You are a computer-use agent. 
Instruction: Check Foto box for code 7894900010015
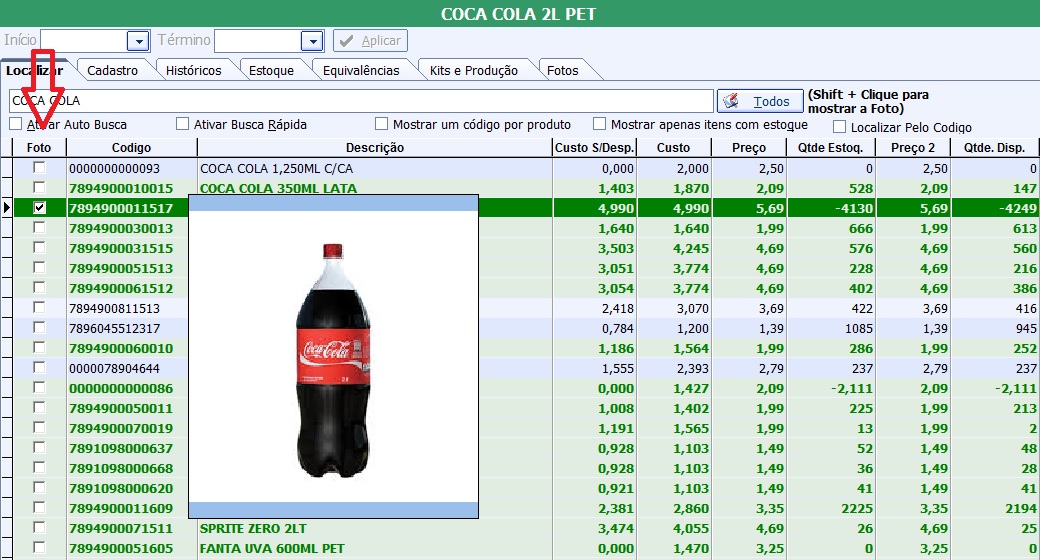point(40,188)
